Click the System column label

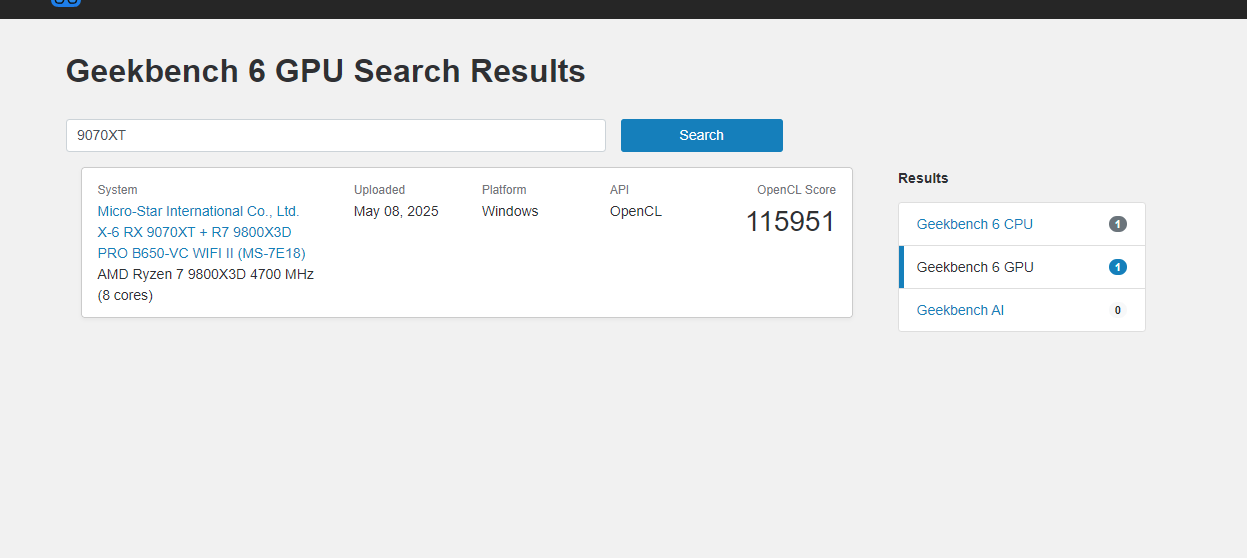click(118, 190)
